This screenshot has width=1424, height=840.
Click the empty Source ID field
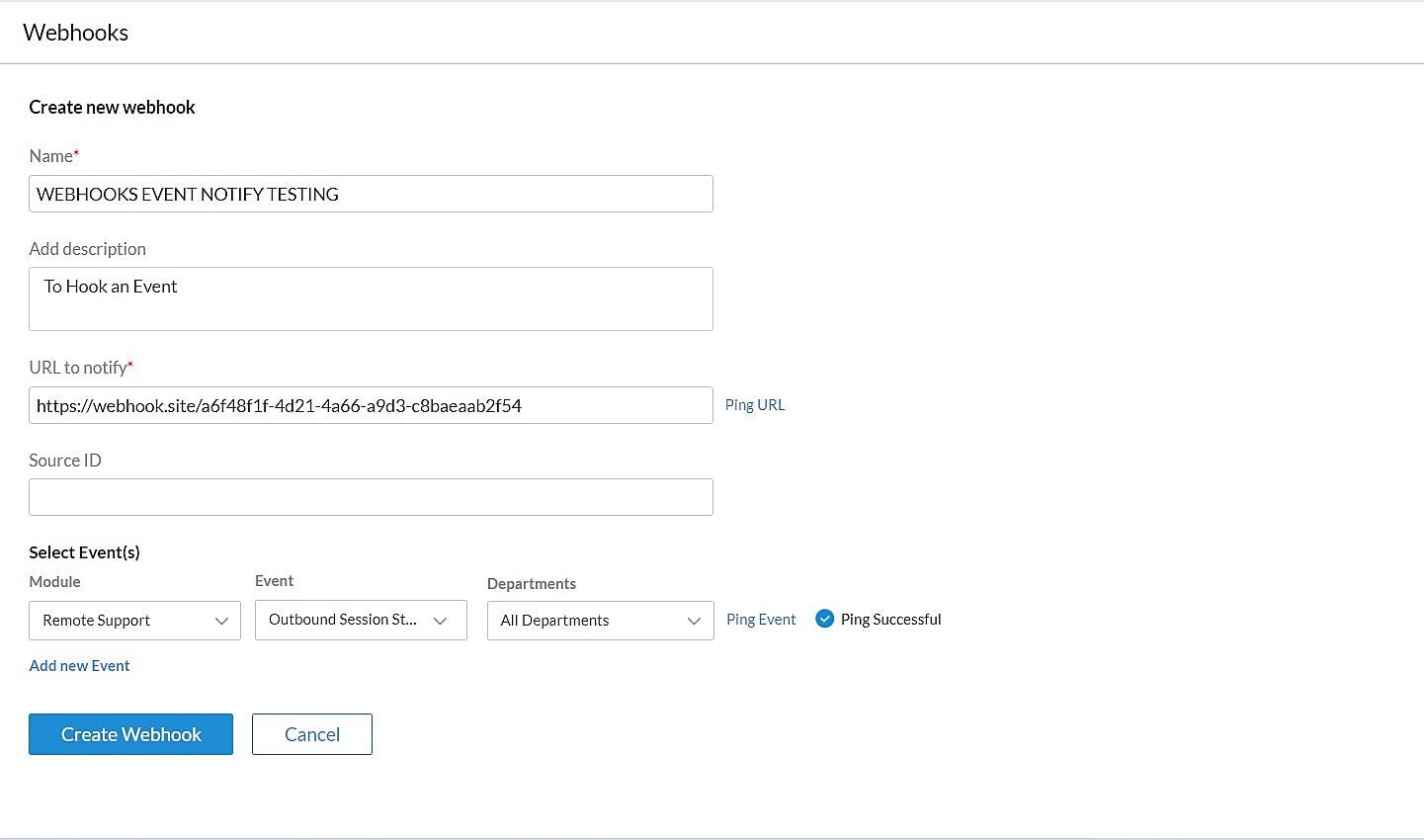[x=371, y=497]
